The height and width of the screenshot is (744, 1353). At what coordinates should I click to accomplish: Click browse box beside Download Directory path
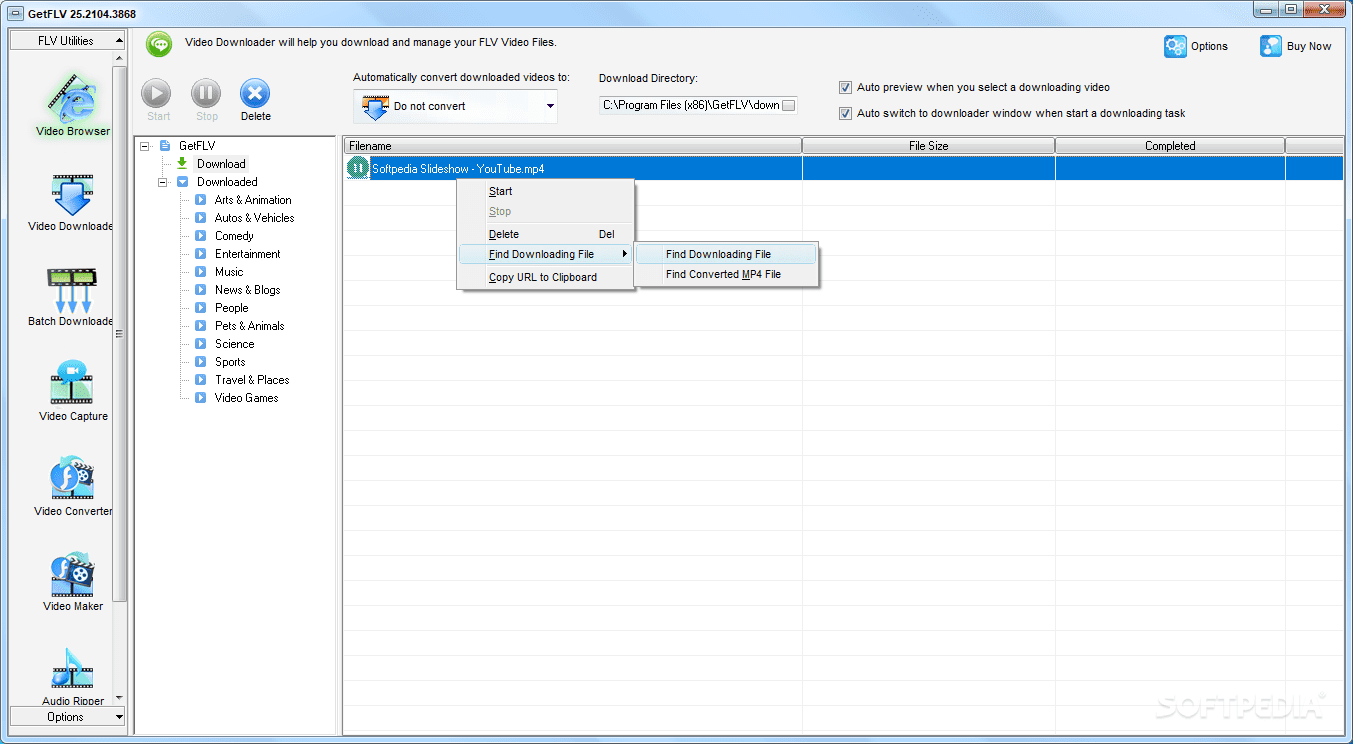(788, 105)
